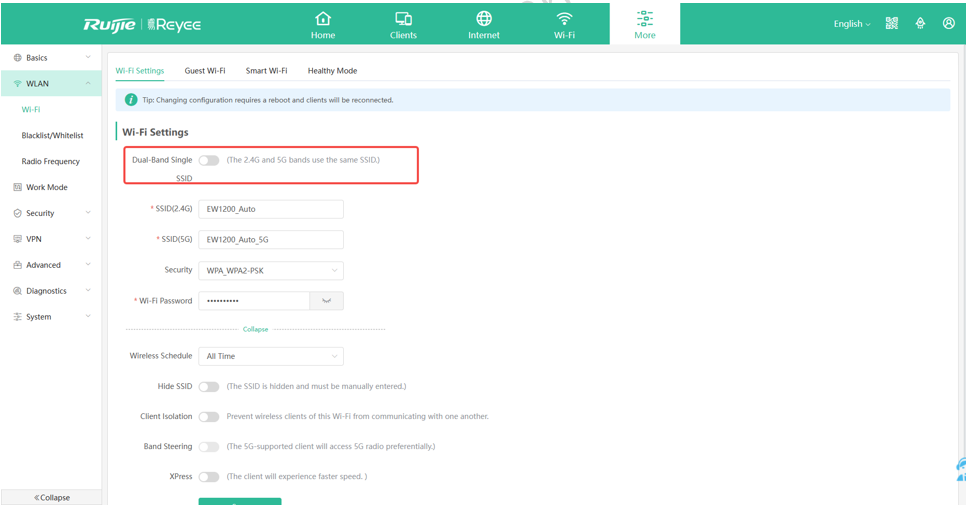Click the alert bell icon in header

click(x=920, y=23)
